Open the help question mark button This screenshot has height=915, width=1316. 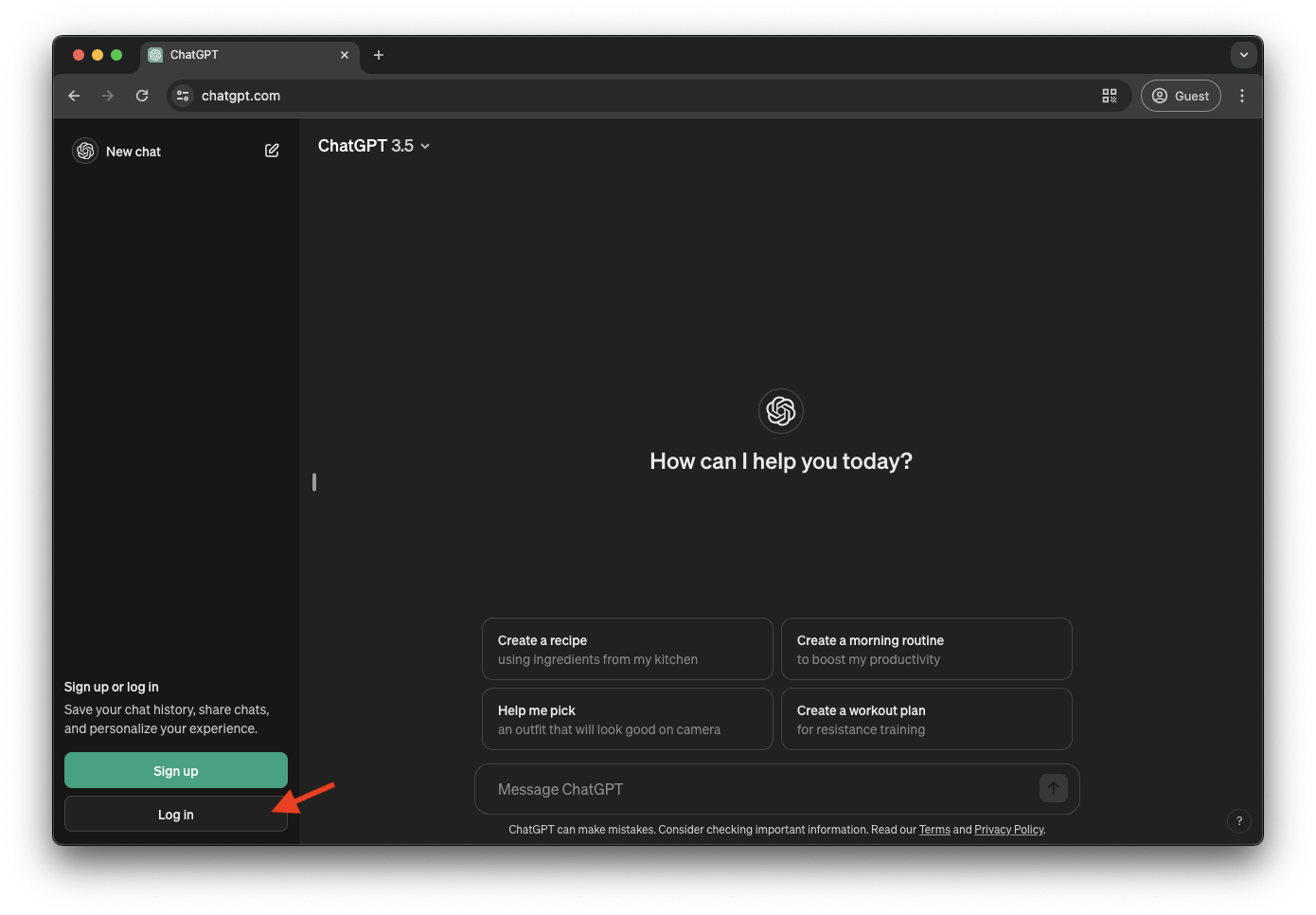1238,821
